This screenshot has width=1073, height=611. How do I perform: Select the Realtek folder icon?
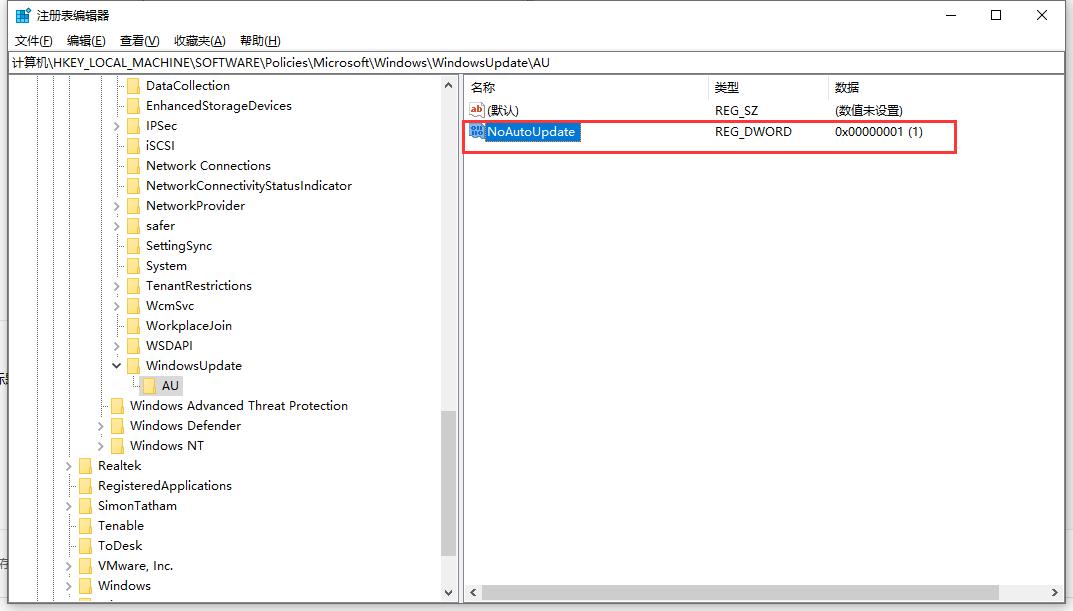(x=86, y=466)
